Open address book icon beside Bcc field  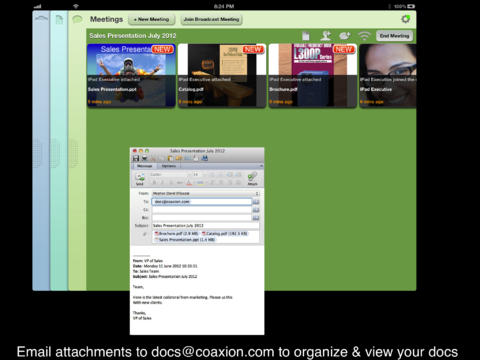pyautogui.click(x=256, y=218)
